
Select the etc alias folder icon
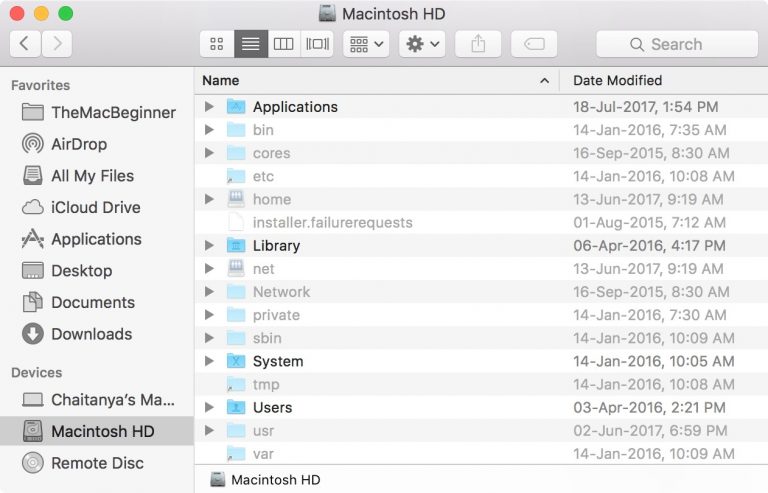pos(236,176)
